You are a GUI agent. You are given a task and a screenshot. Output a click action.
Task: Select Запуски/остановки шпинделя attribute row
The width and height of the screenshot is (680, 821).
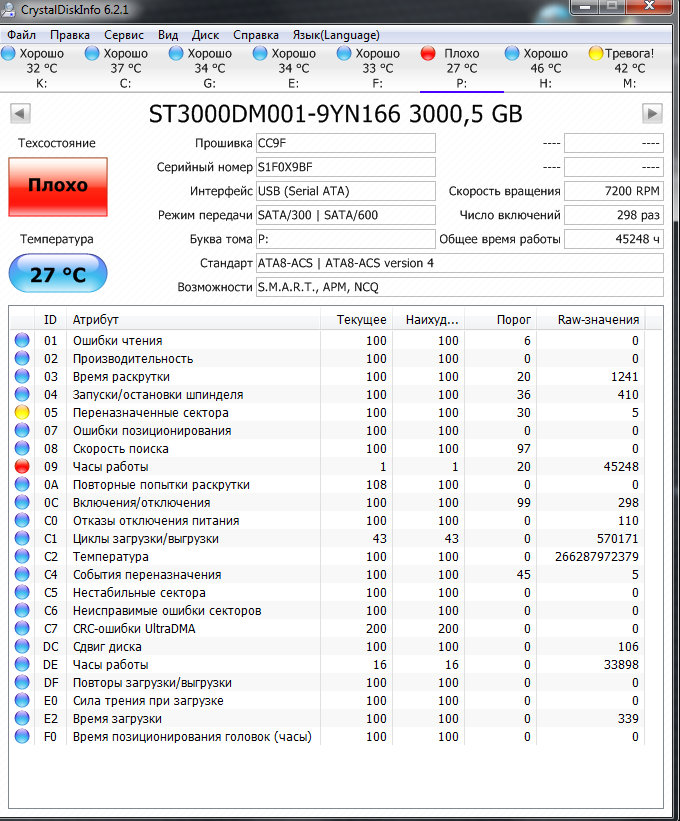click(328, 394)
